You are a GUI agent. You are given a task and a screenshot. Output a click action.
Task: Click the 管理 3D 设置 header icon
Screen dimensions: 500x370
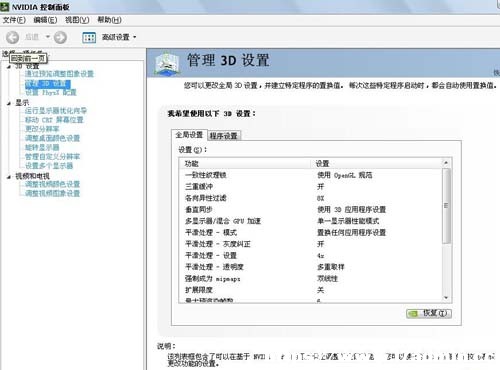167,63
